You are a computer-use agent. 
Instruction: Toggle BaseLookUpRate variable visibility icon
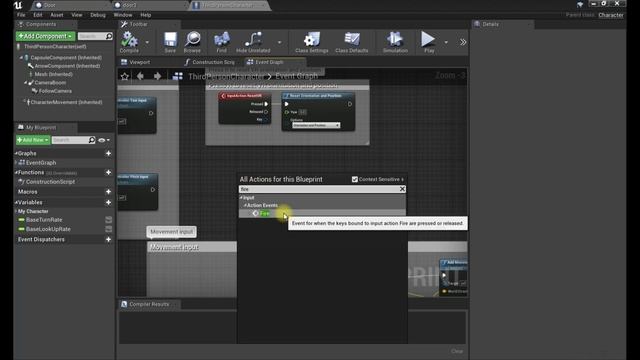click(x=109, y=229)
